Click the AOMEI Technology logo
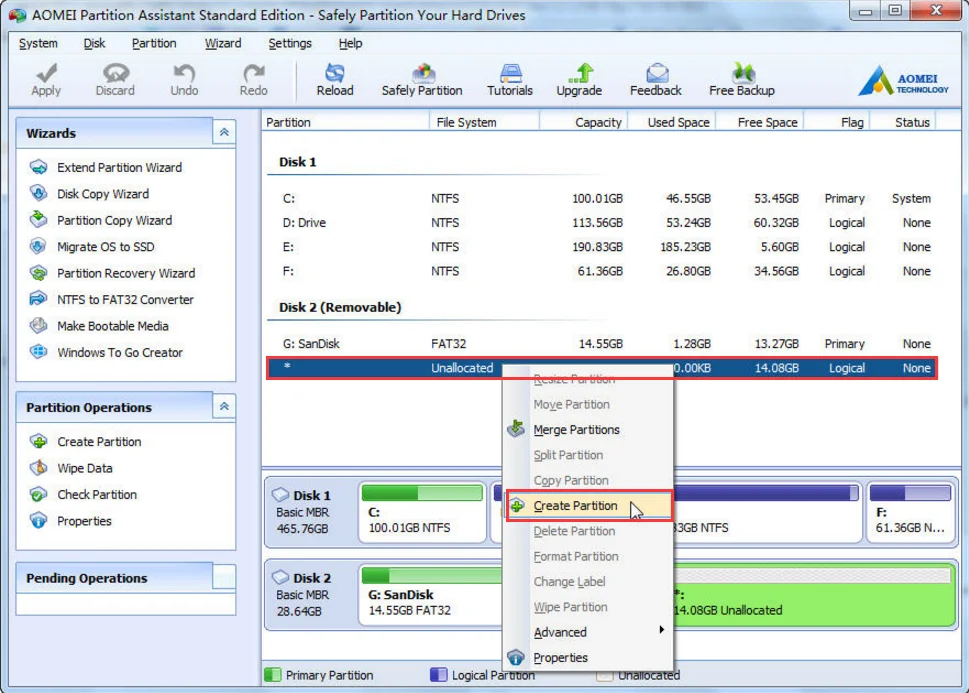Image resolution: width=969 pixels, height=693 pixels. tap(903, 80)
